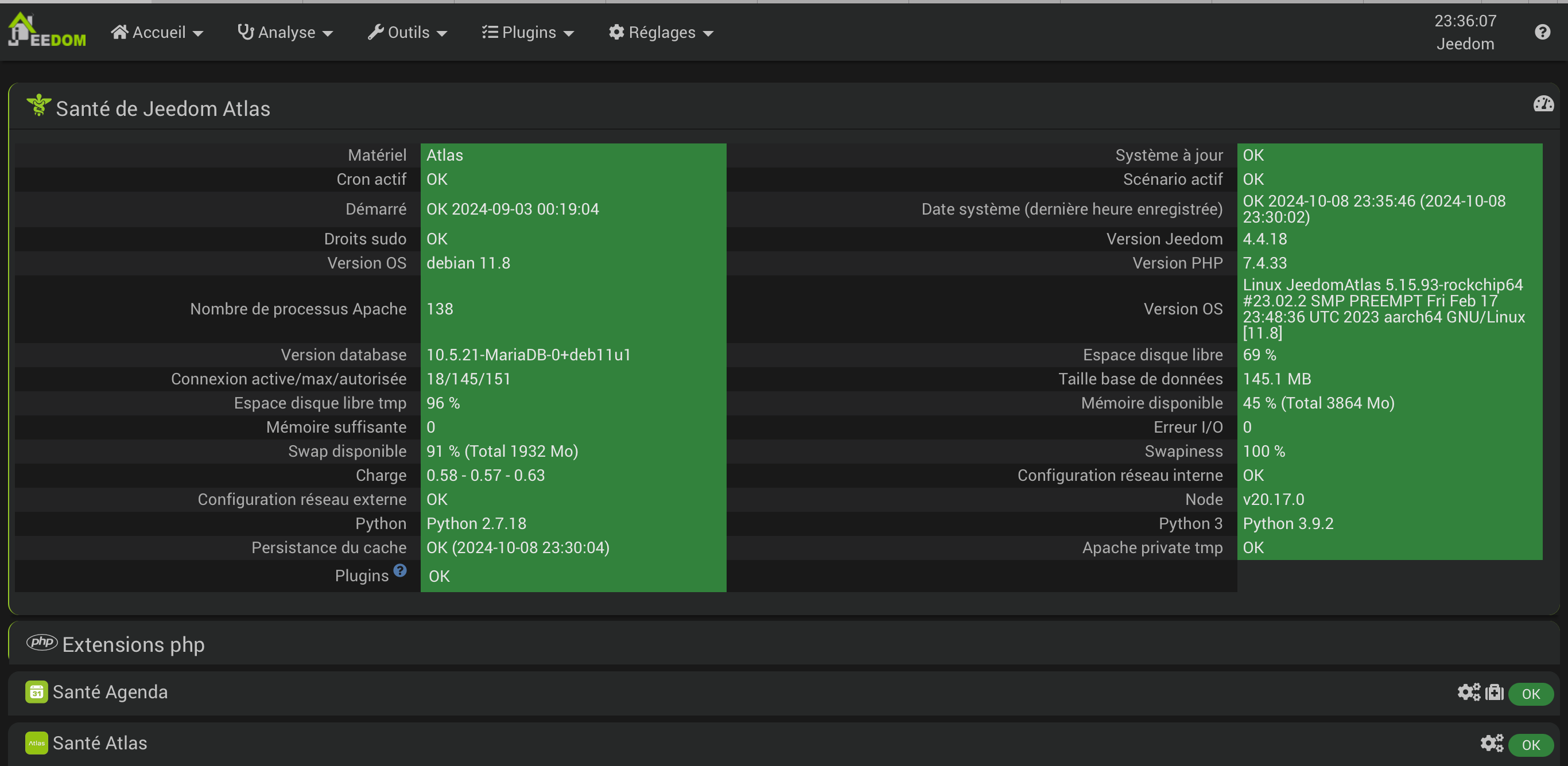Image resolution: width=1568 pixels, height=766 pixels.
Task: Click the Système à jour label
Action: pyautogui.click(x=1169, y=155)
